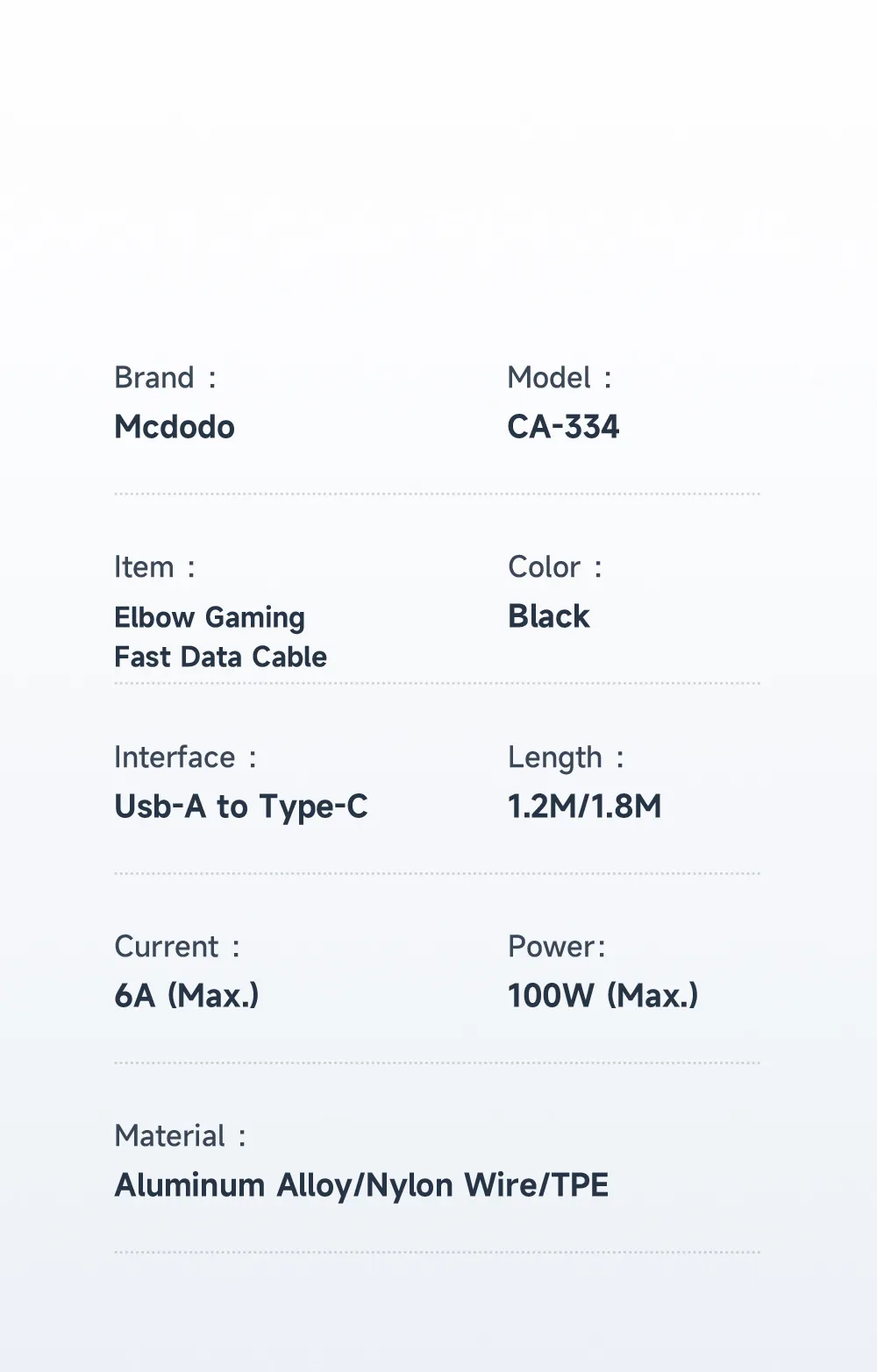
Task: Select the Mcdodo brand name text
Action: (175, 427)
